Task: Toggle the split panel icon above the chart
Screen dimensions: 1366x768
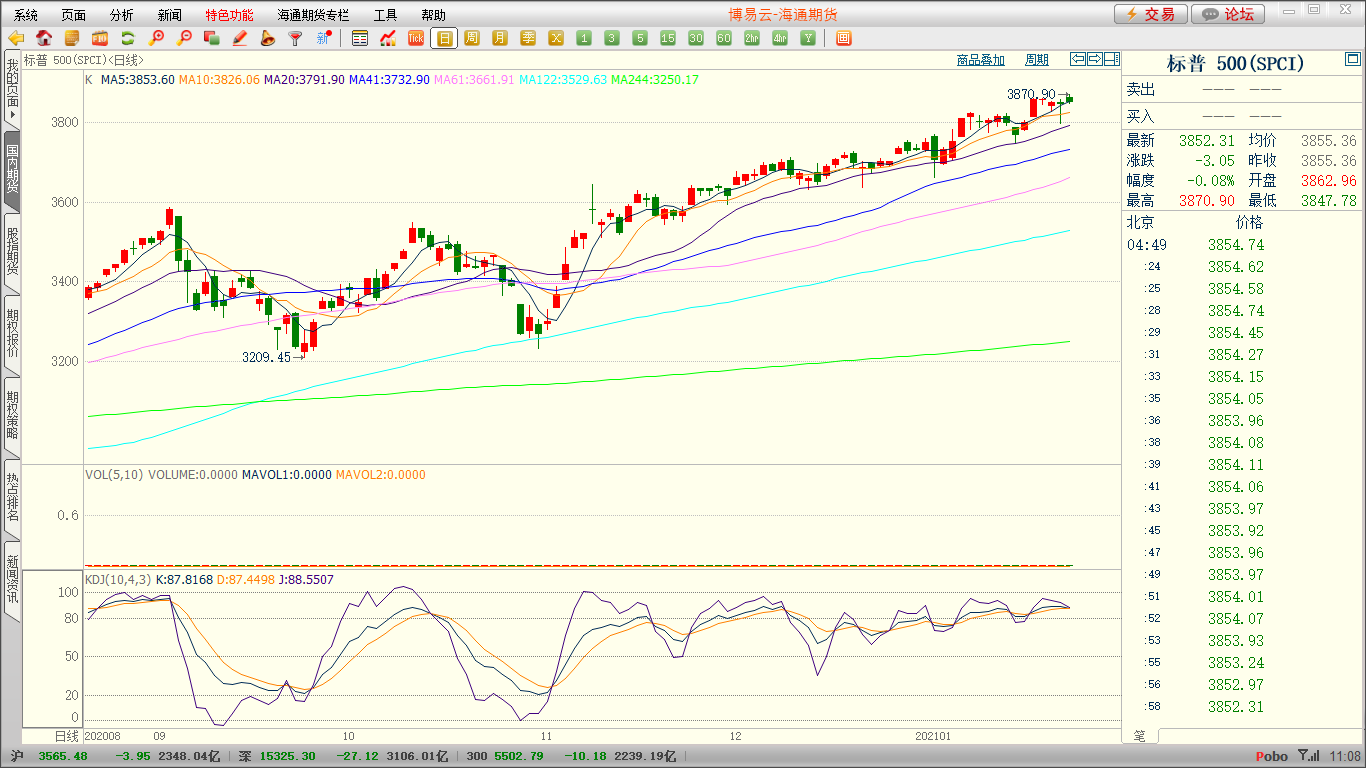Action: [x=1112, y=59]
